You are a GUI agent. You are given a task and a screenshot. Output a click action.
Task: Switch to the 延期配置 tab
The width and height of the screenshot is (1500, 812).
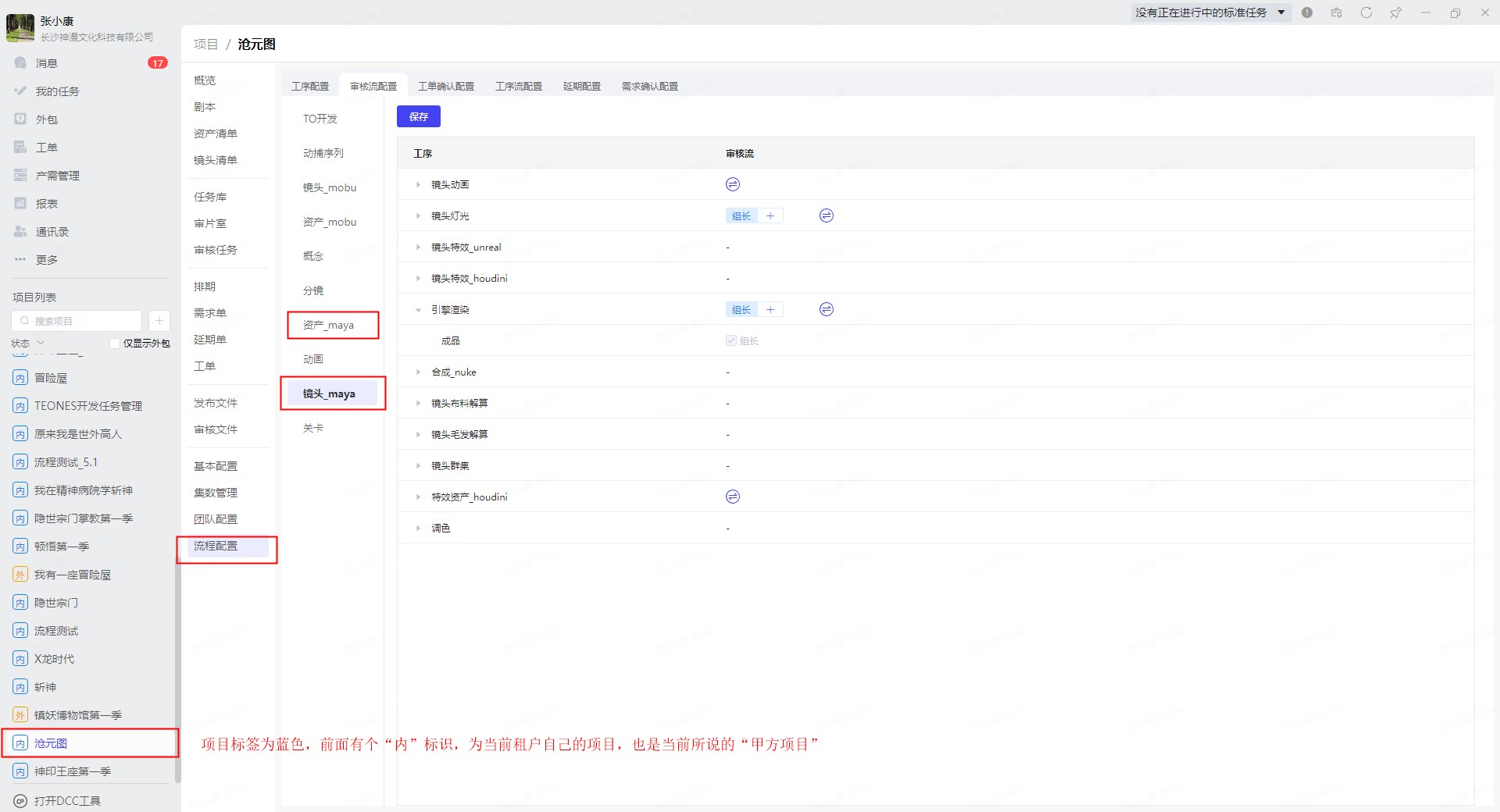click(581, 86)
